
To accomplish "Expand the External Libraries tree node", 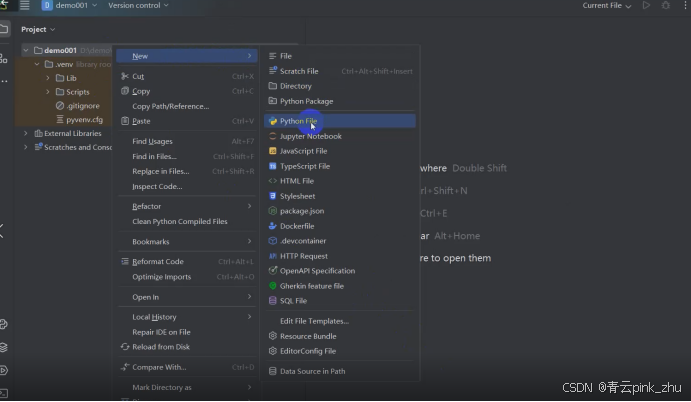I will (27, 133).
